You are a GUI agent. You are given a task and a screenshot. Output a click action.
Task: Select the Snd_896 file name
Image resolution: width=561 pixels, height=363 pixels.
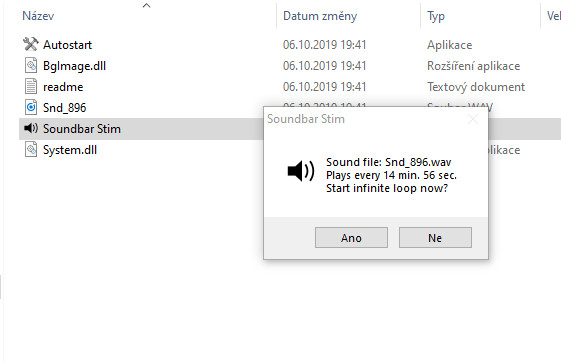coord(64,108)
